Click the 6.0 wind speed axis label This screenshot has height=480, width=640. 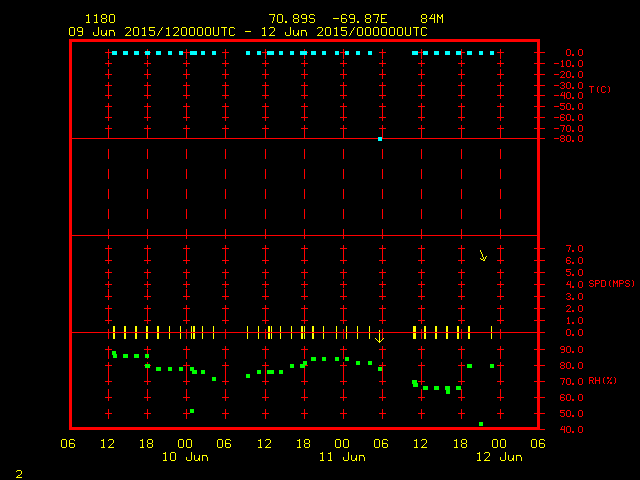(574, 260)
